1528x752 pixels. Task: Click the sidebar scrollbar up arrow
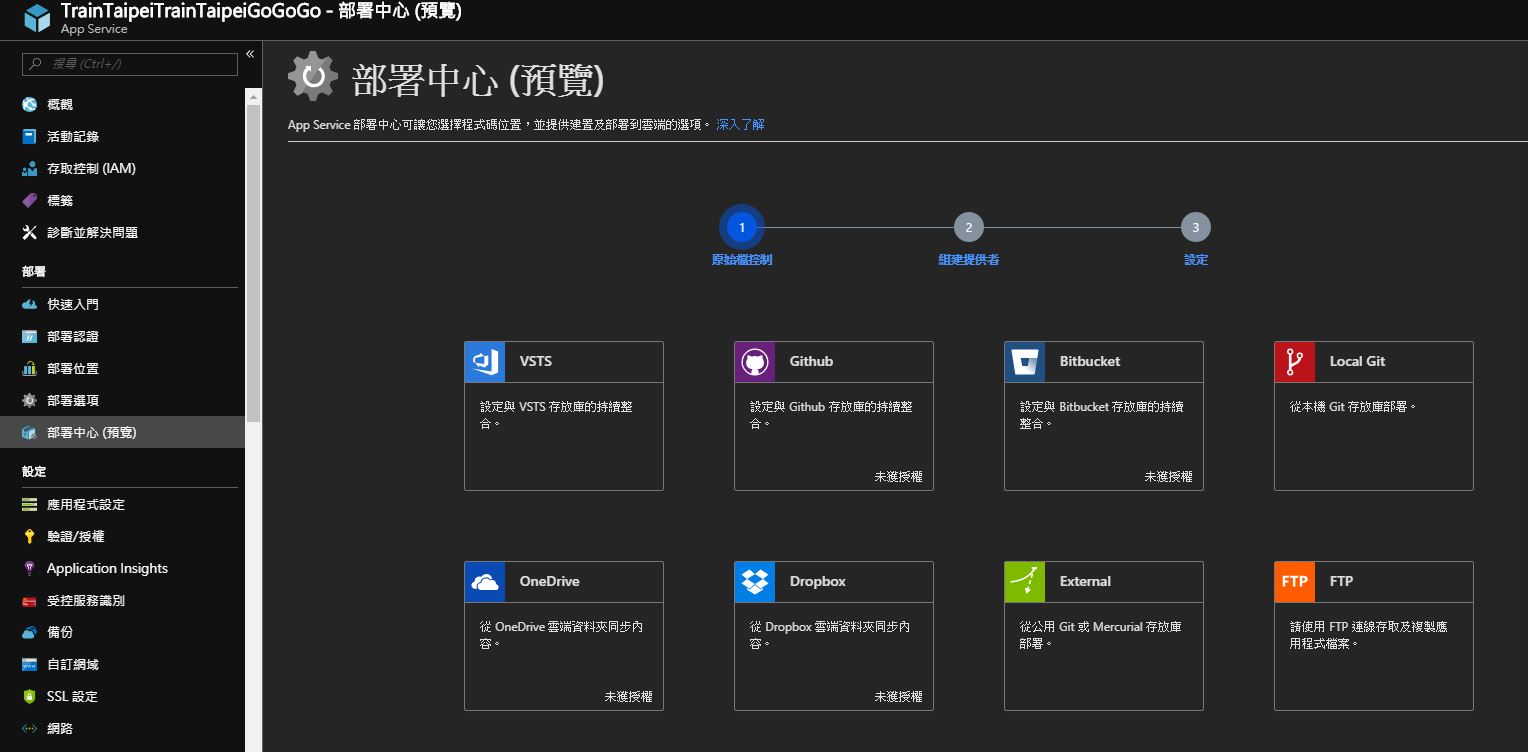point(253,96)
